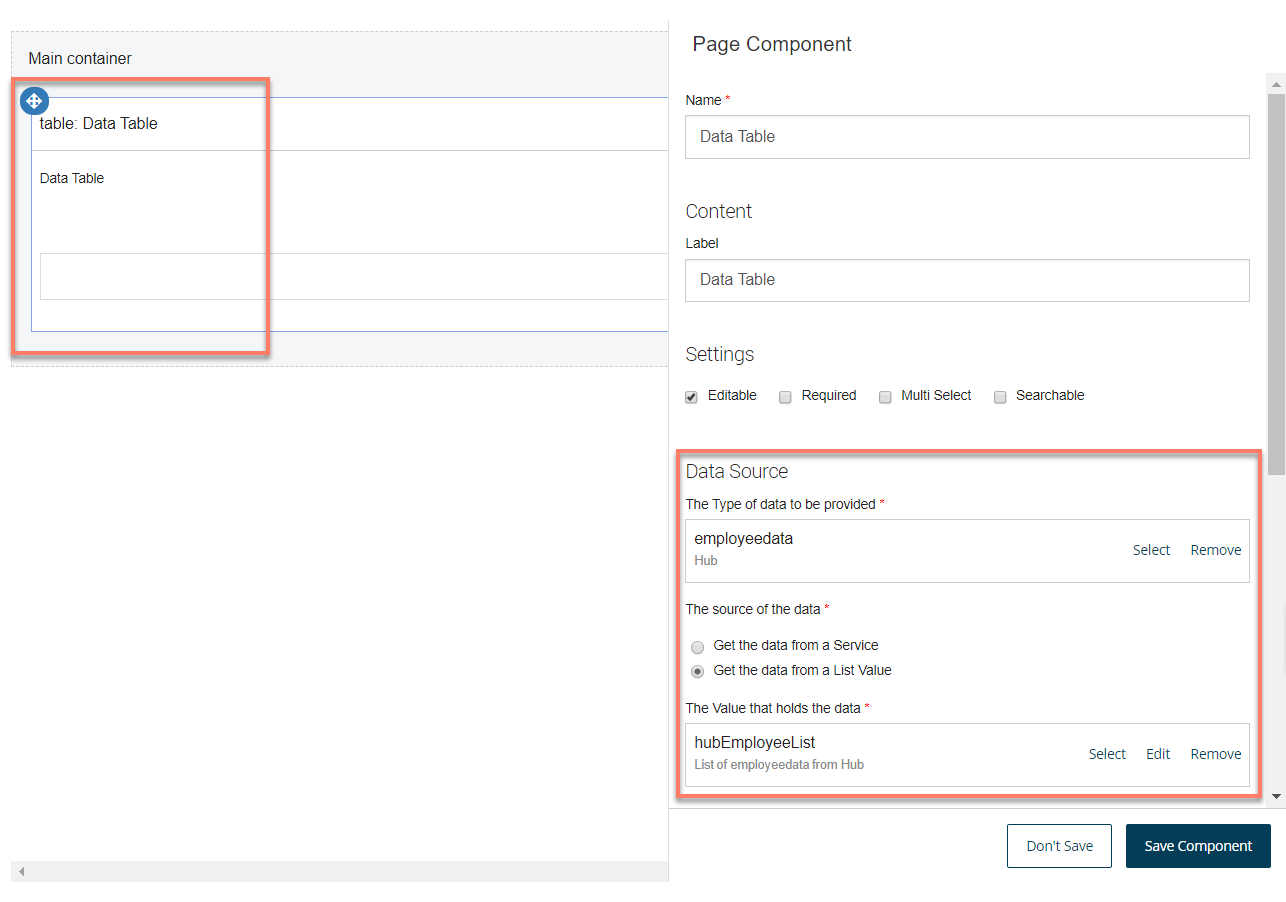Click the Label field under Content
The height and width of the screenshot is (902, 1286).
point(966,280)
